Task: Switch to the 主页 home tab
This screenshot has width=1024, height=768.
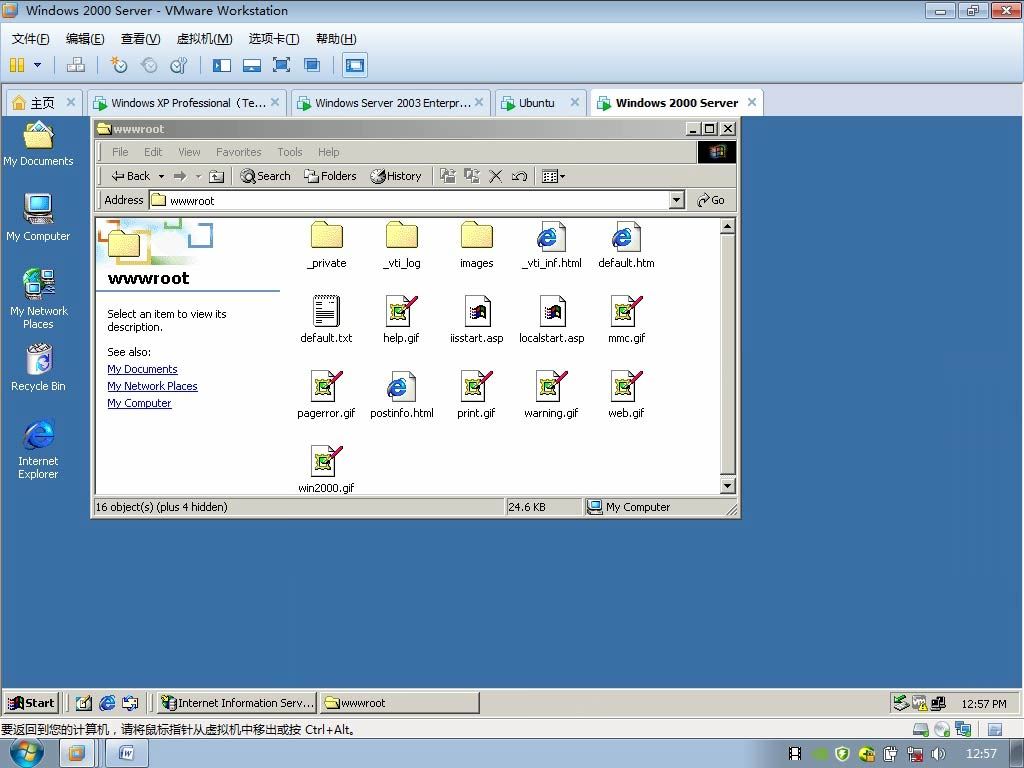Action: pyautogui.click(x=43, y=103)
